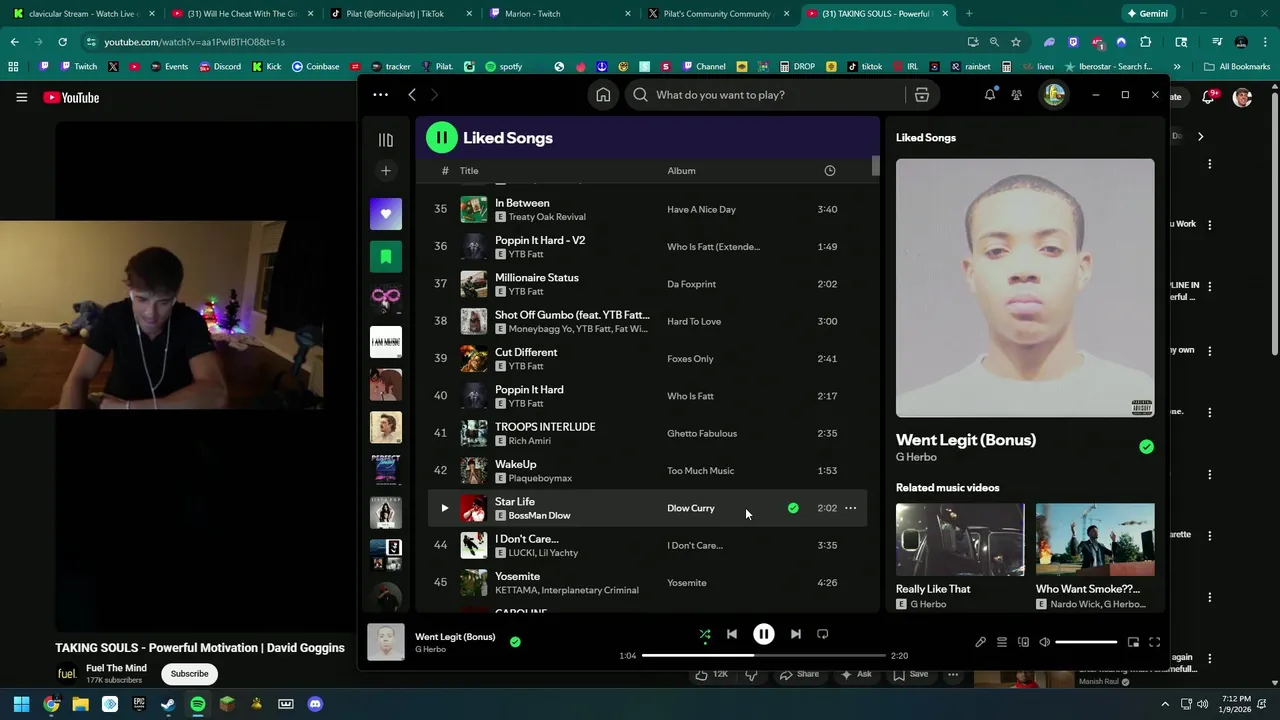Open lyrics microphone icon in player
Screen dimensions: 1280x720
click(981, 642)
